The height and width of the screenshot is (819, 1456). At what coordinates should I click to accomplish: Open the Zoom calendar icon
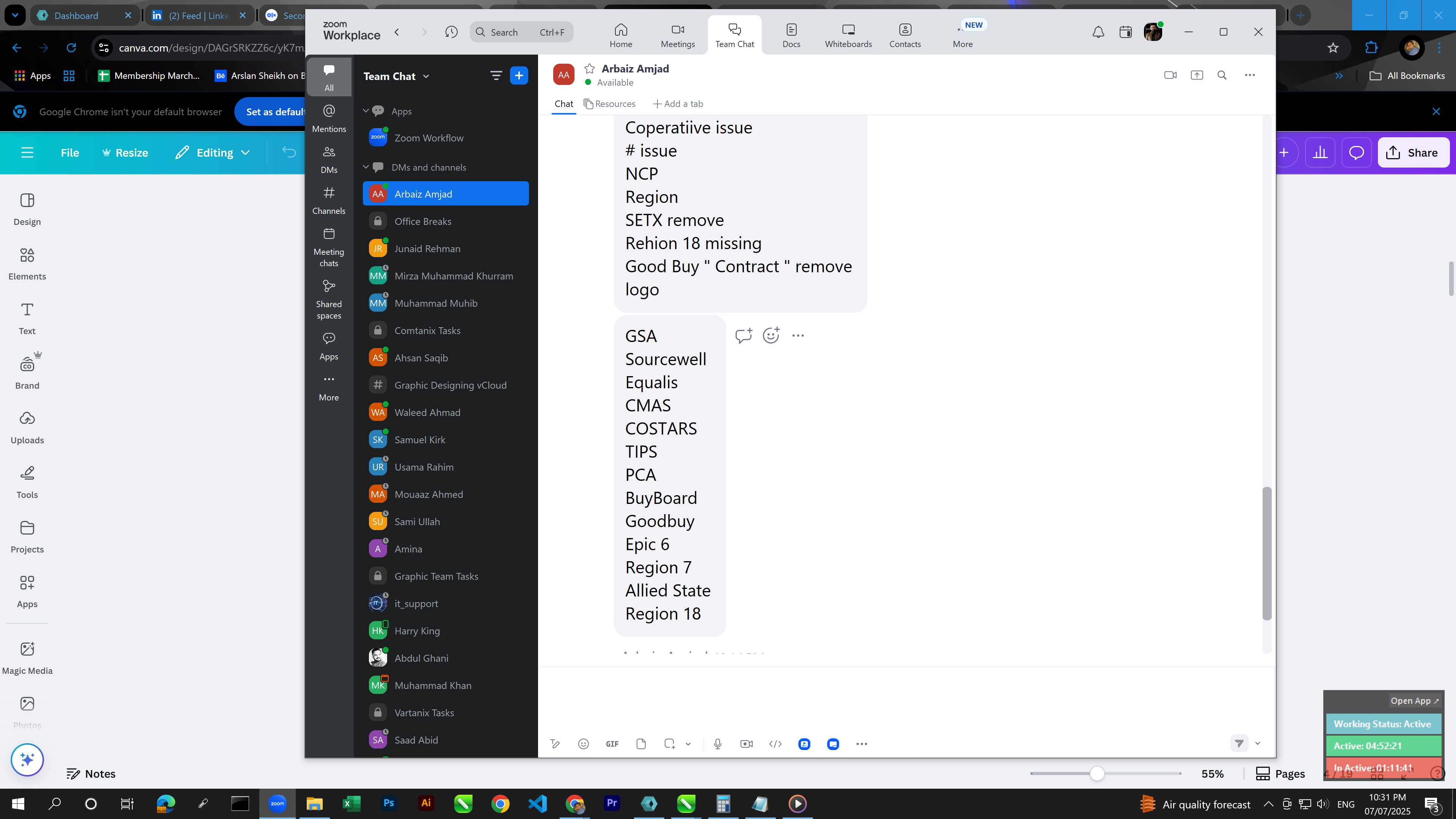pos(1125,32)
